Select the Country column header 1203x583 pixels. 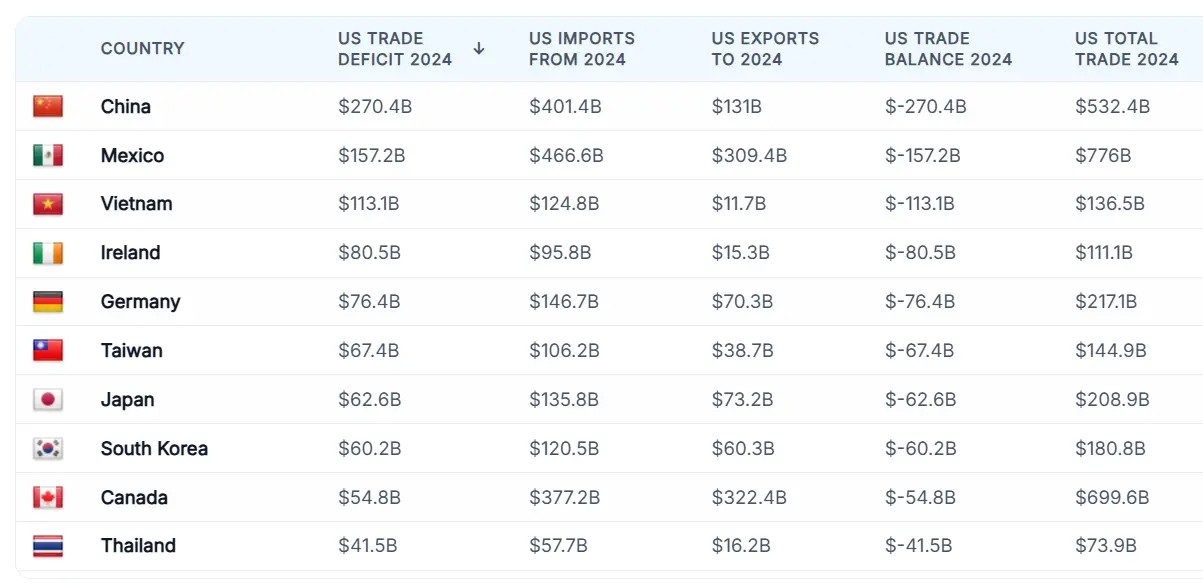coord(142,49)
